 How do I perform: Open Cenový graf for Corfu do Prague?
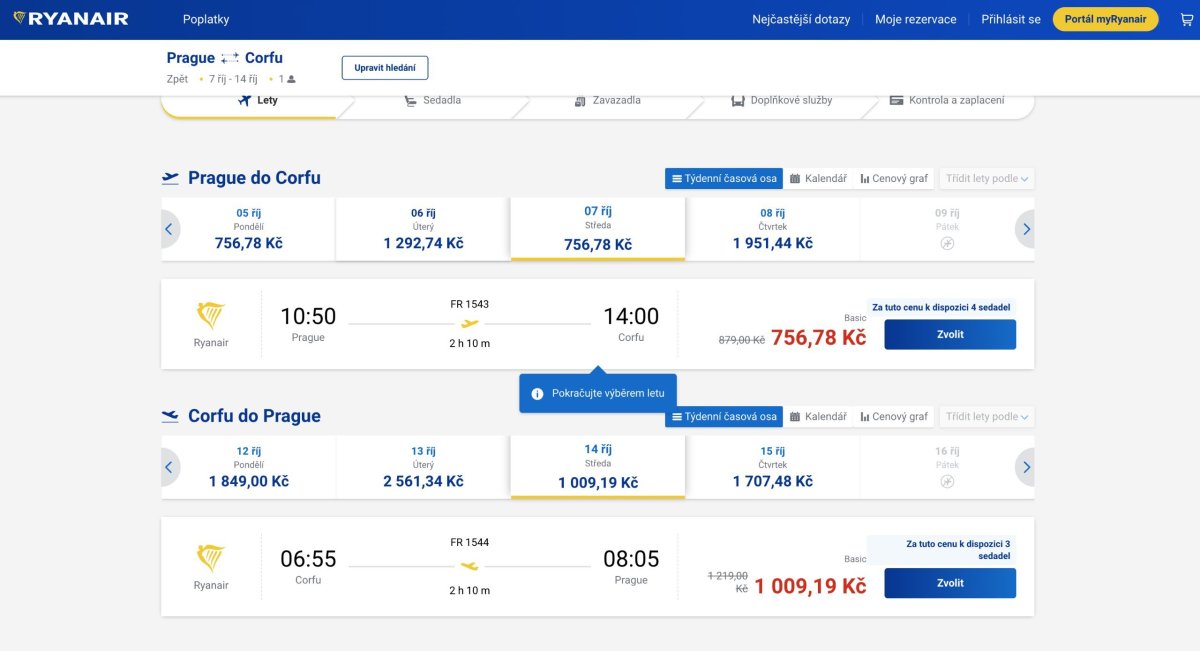[x=894, y=416]
